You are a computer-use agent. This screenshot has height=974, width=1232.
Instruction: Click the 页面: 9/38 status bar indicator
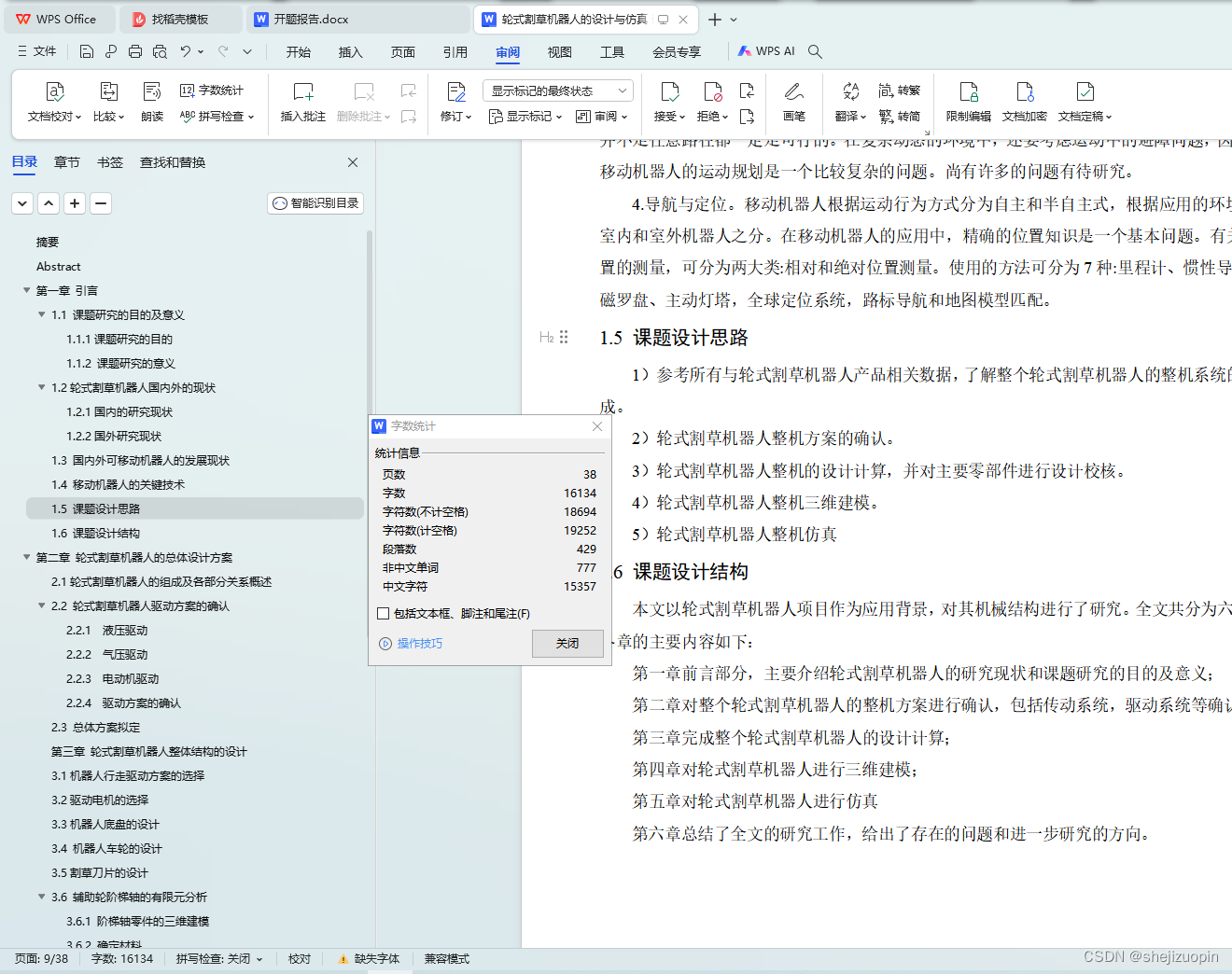pyautogui.click(x=41, y=958)
